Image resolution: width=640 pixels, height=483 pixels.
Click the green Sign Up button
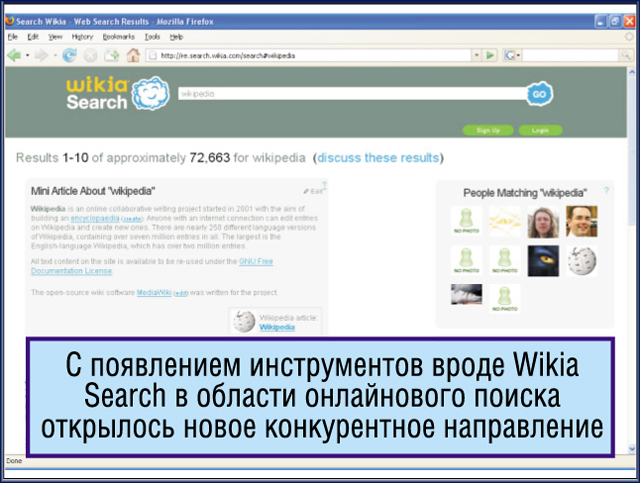pyautogui.click(x=488, y=130)
